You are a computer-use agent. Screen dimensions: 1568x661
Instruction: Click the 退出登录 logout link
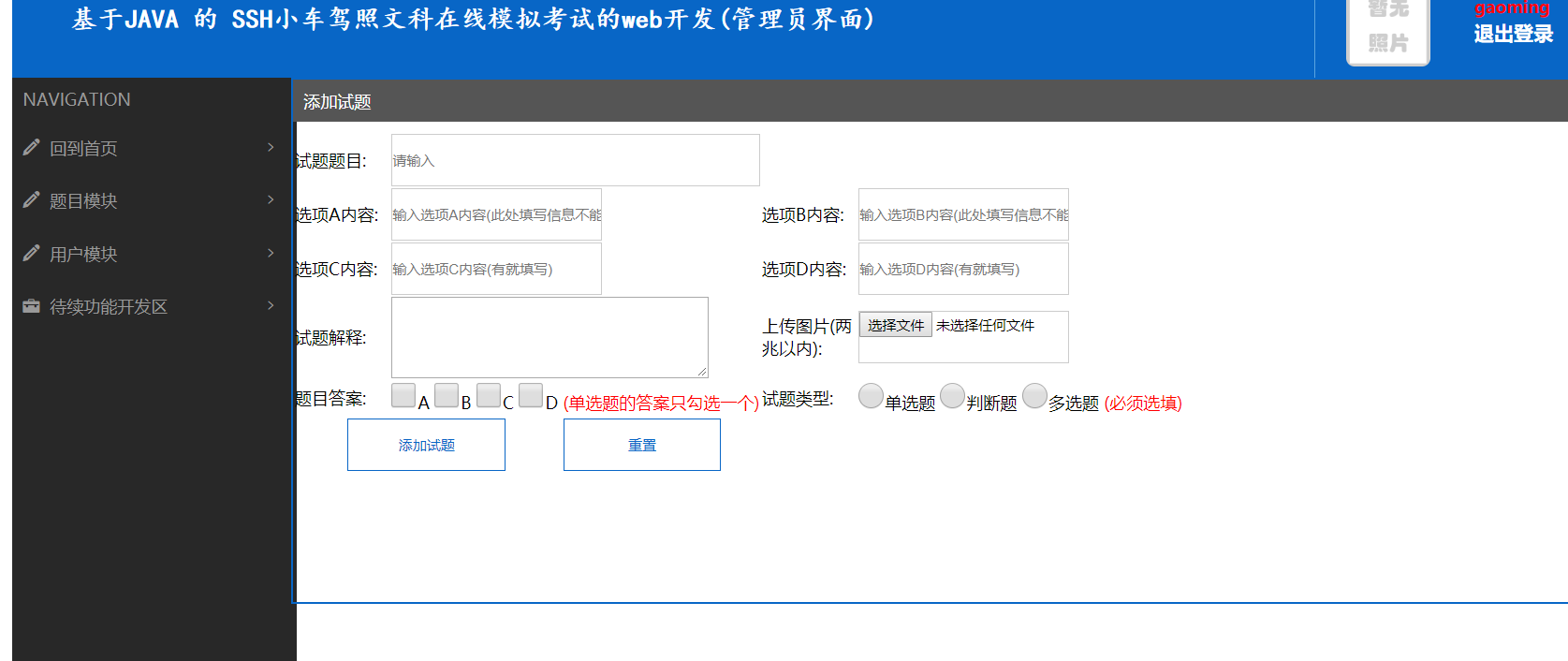1513,34
